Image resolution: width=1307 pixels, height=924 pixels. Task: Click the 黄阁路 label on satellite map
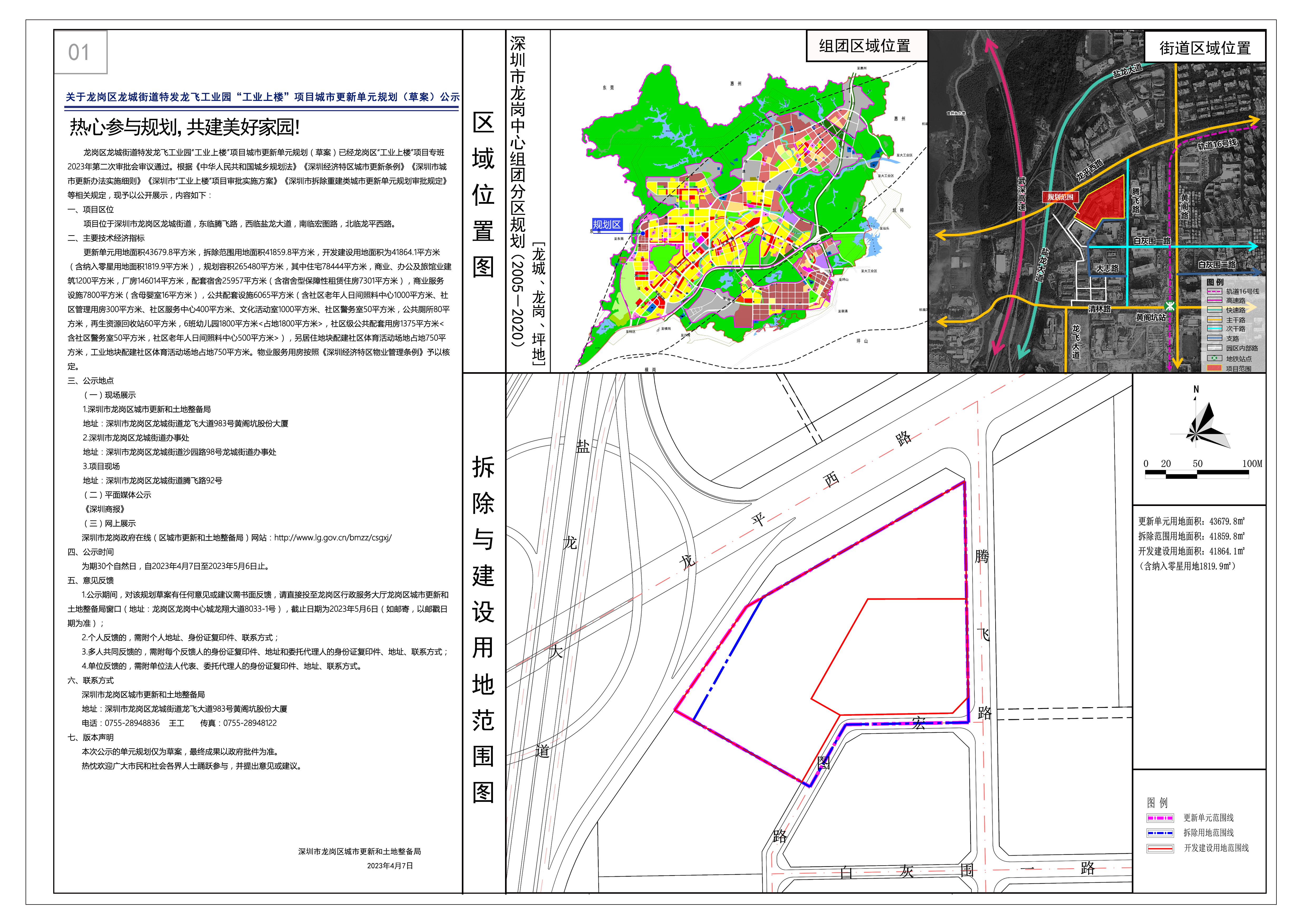[1184, 207]
